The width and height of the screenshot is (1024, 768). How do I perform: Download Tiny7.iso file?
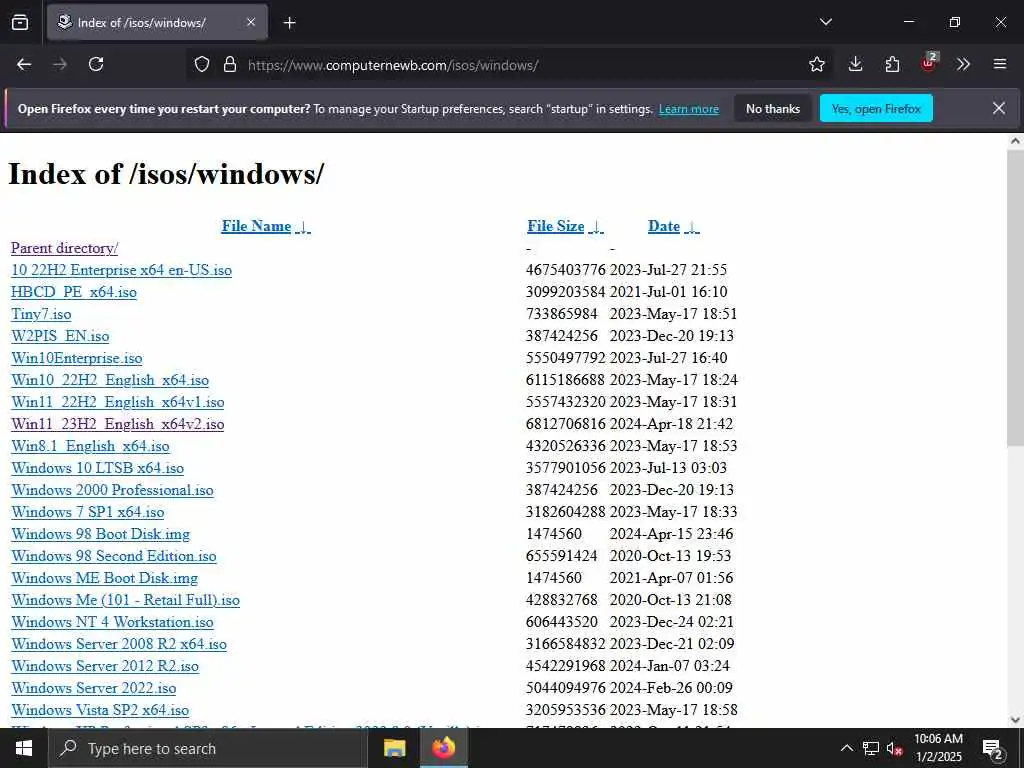coord(41,314)
